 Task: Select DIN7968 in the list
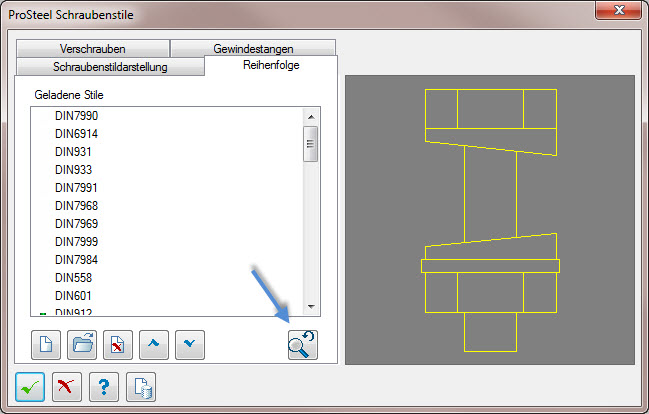[x=77, y=206]
